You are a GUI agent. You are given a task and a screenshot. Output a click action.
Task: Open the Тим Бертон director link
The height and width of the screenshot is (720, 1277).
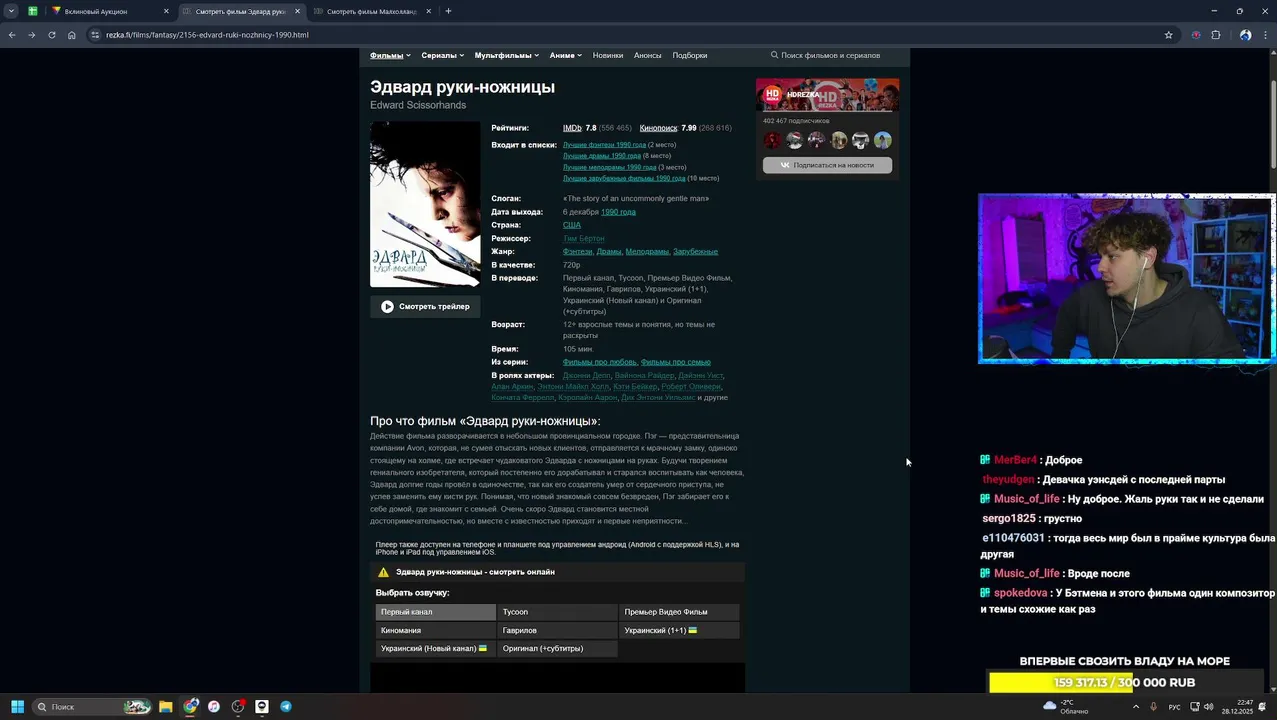point(584,239)
